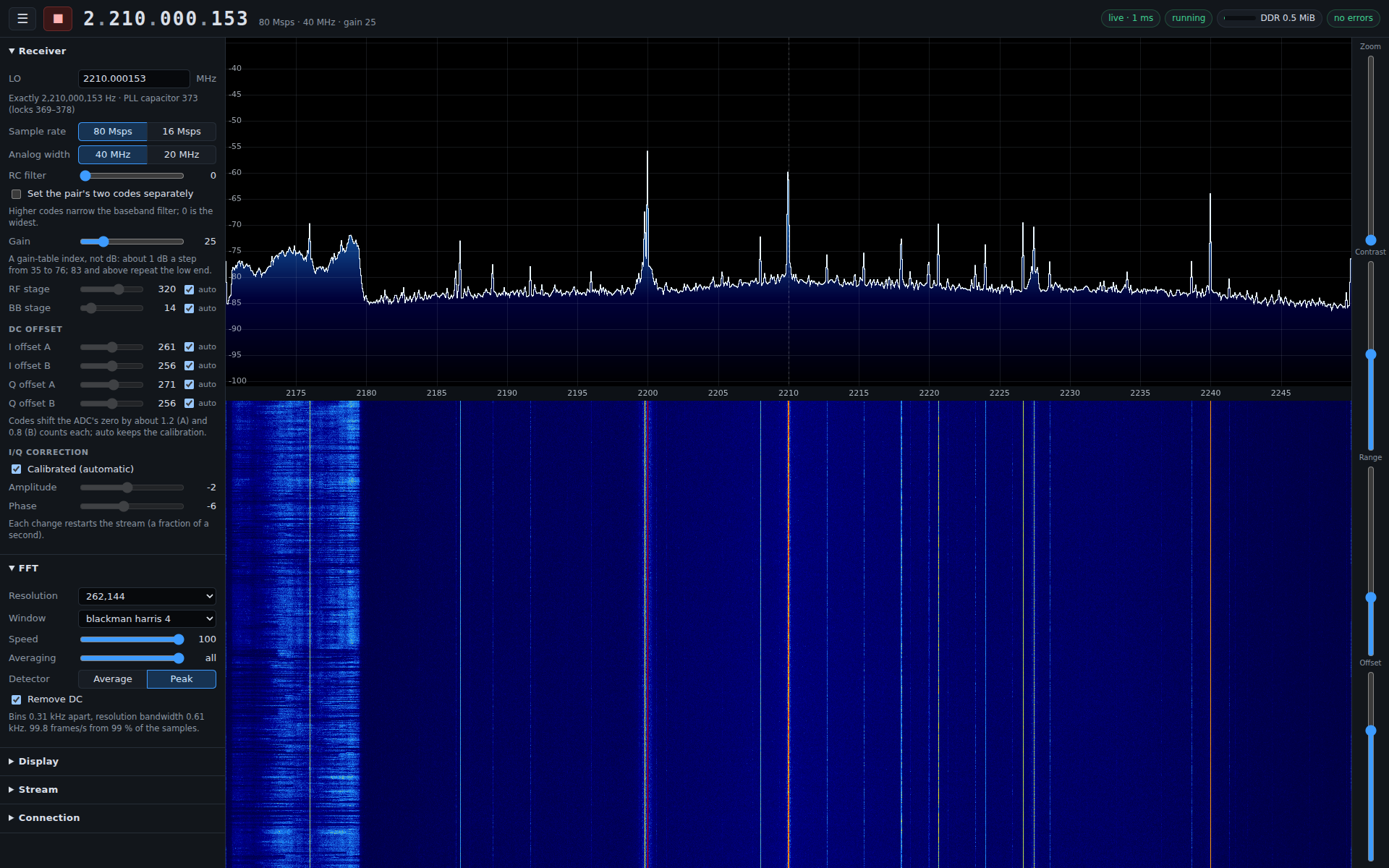Open the Window function dropdown
Viewport: 1389px width, 868px height.
pyautogui.click(x=147, y=619)
